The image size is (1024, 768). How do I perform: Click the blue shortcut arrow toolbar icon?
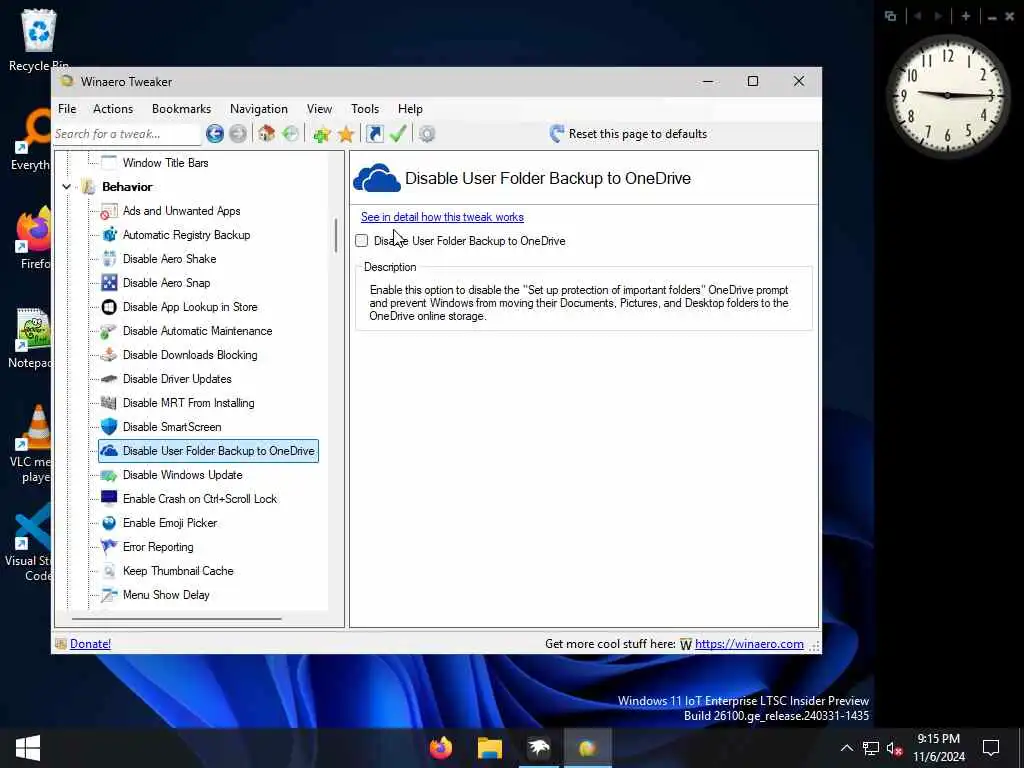tap(375, 134)
